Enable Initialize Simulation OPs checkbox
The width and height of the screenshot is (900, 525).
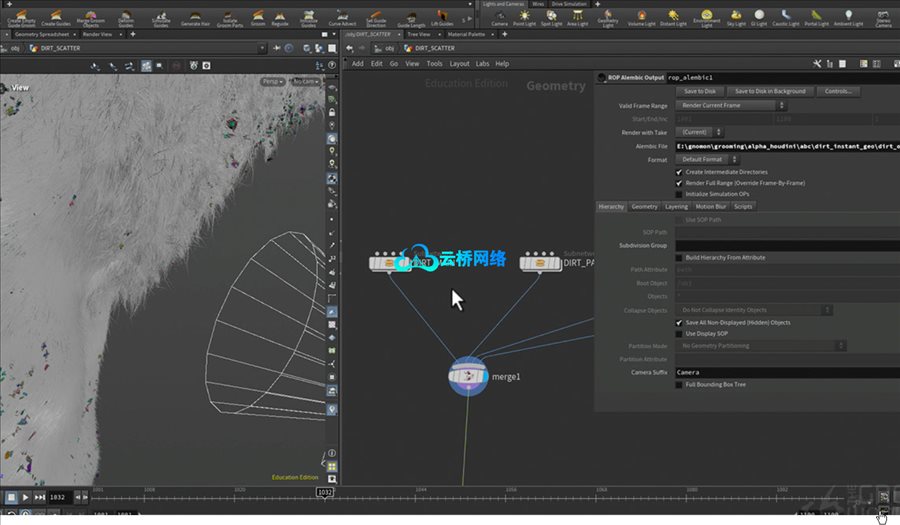tap(680, 194)
